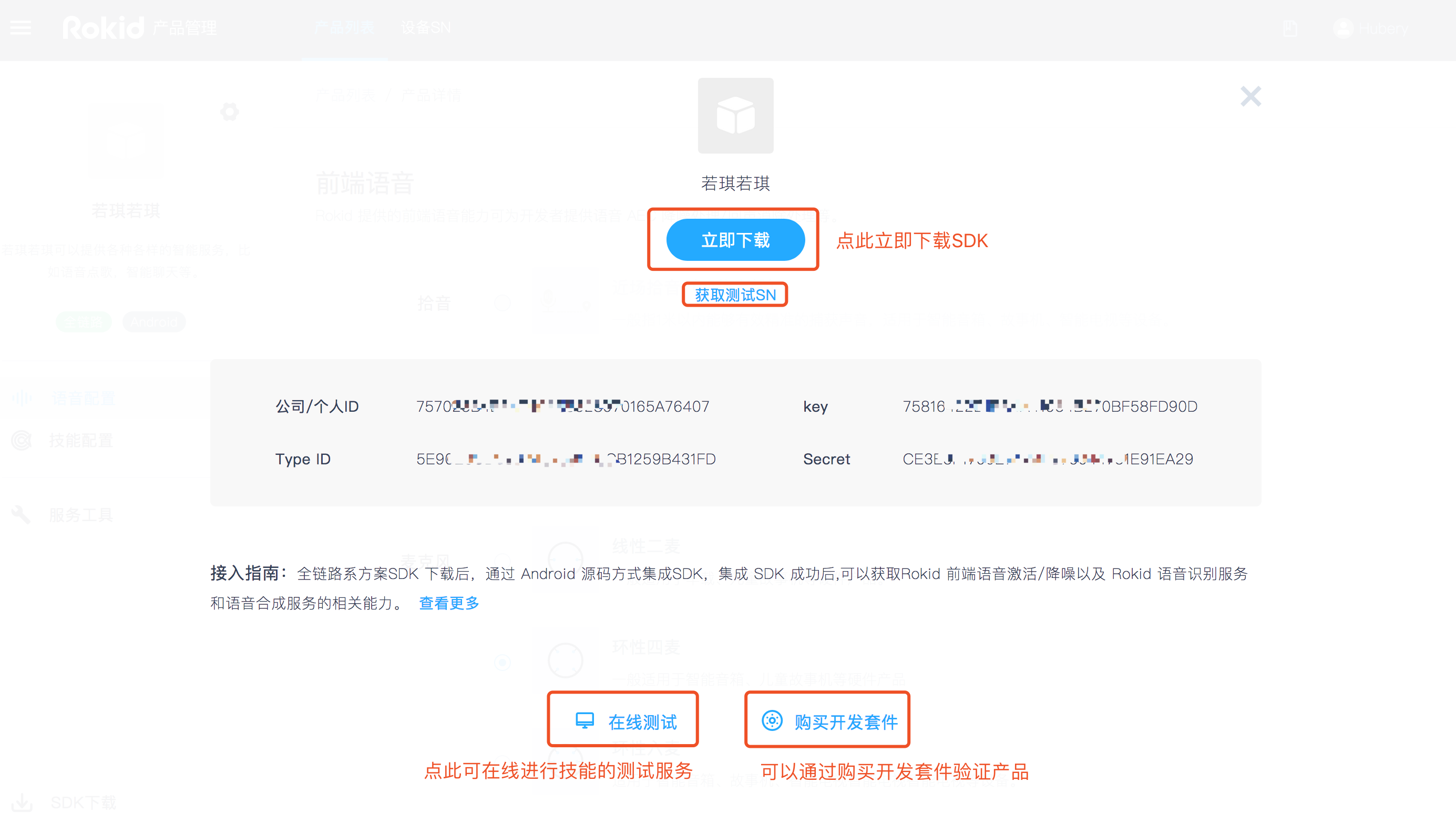Click the 购买开发套件 button
Viewport: 1456px width, 813px height.
(x=827, y=721)
